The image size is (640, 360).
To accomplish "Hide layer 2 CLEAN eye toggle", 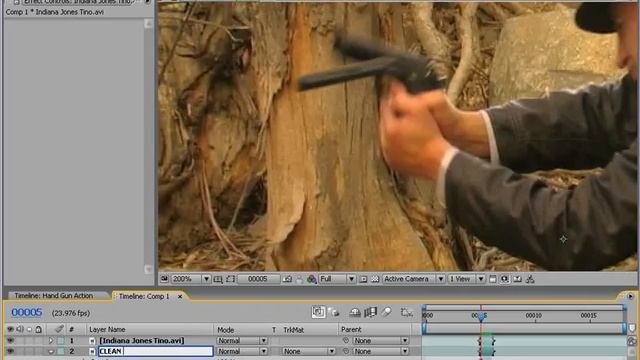I will 10,351.
